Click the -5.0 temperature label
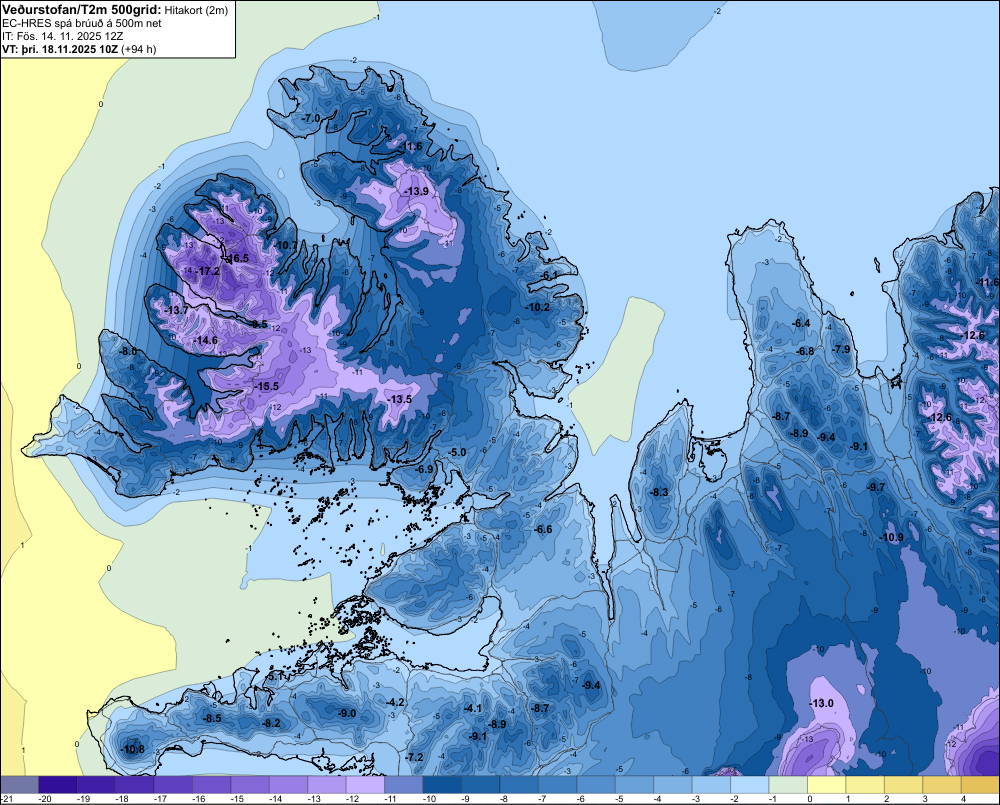Viewport: 1000px width, 805px height. tap(457, 453)
